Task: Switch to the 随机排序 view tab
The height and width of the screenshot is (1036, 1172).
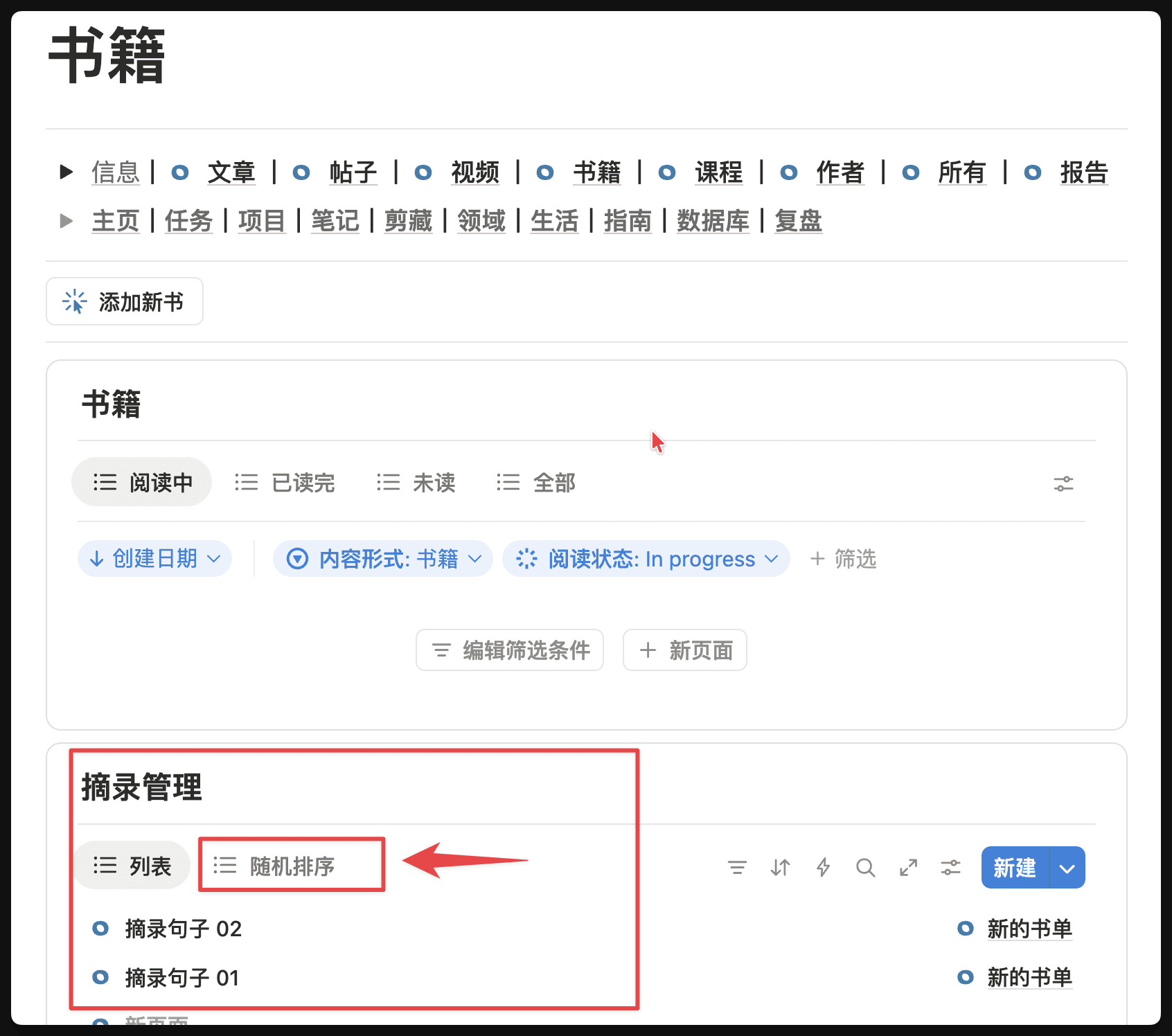Action: [x=292, y=866]
